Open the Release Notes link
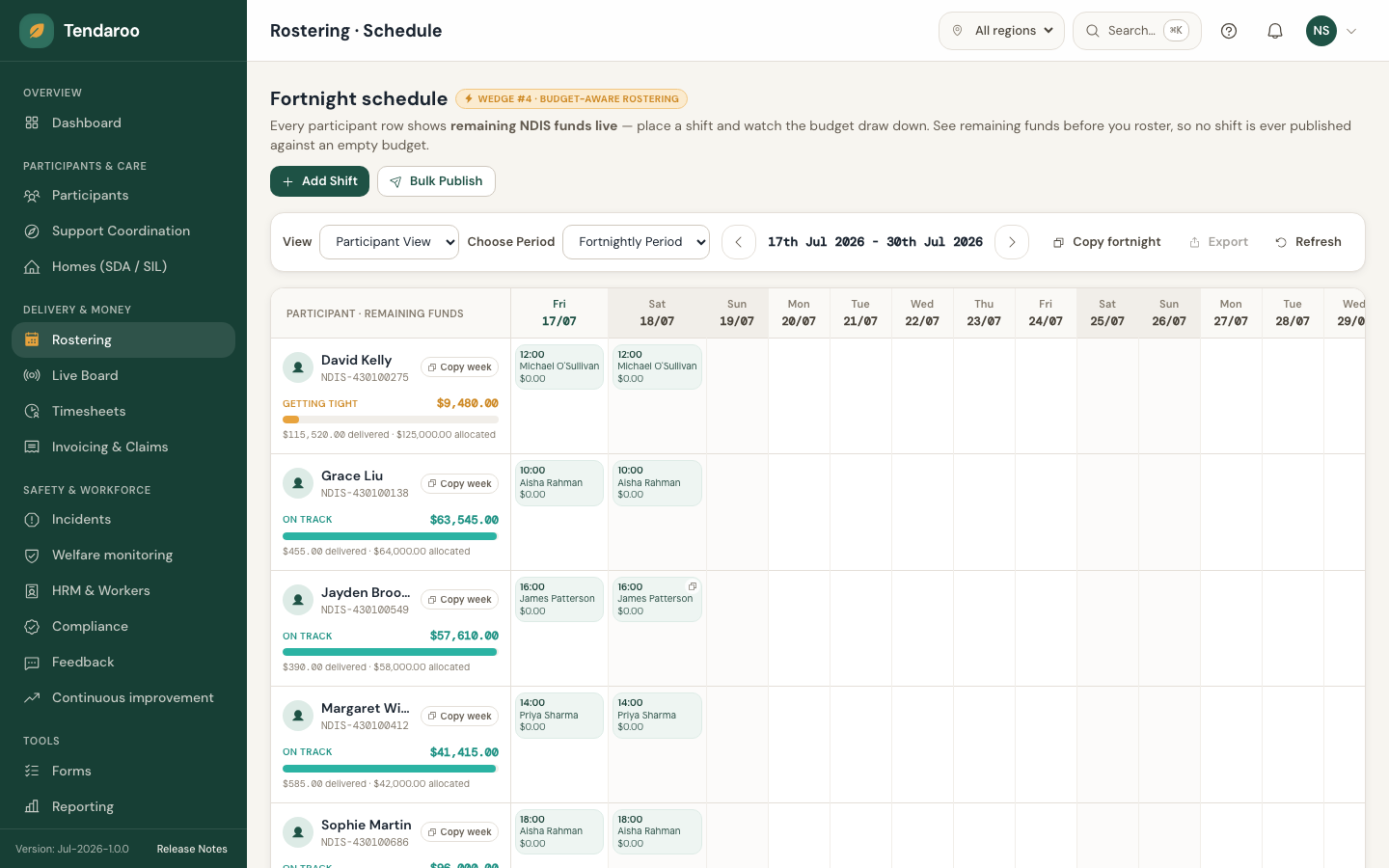The height and width of the screenshot is (868, 1389). (x=192, y=849)
